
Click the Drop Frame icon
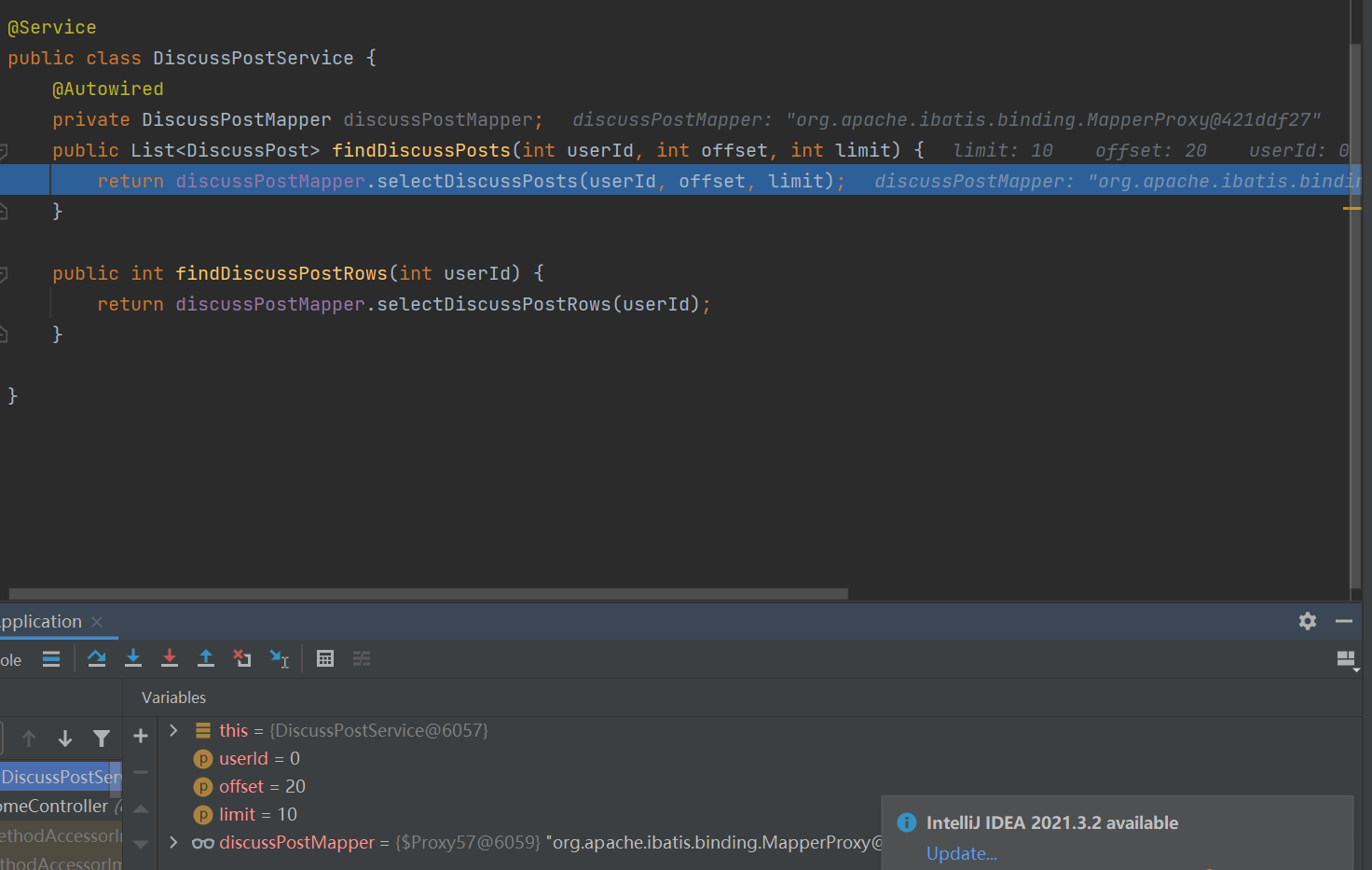point(242,659)
